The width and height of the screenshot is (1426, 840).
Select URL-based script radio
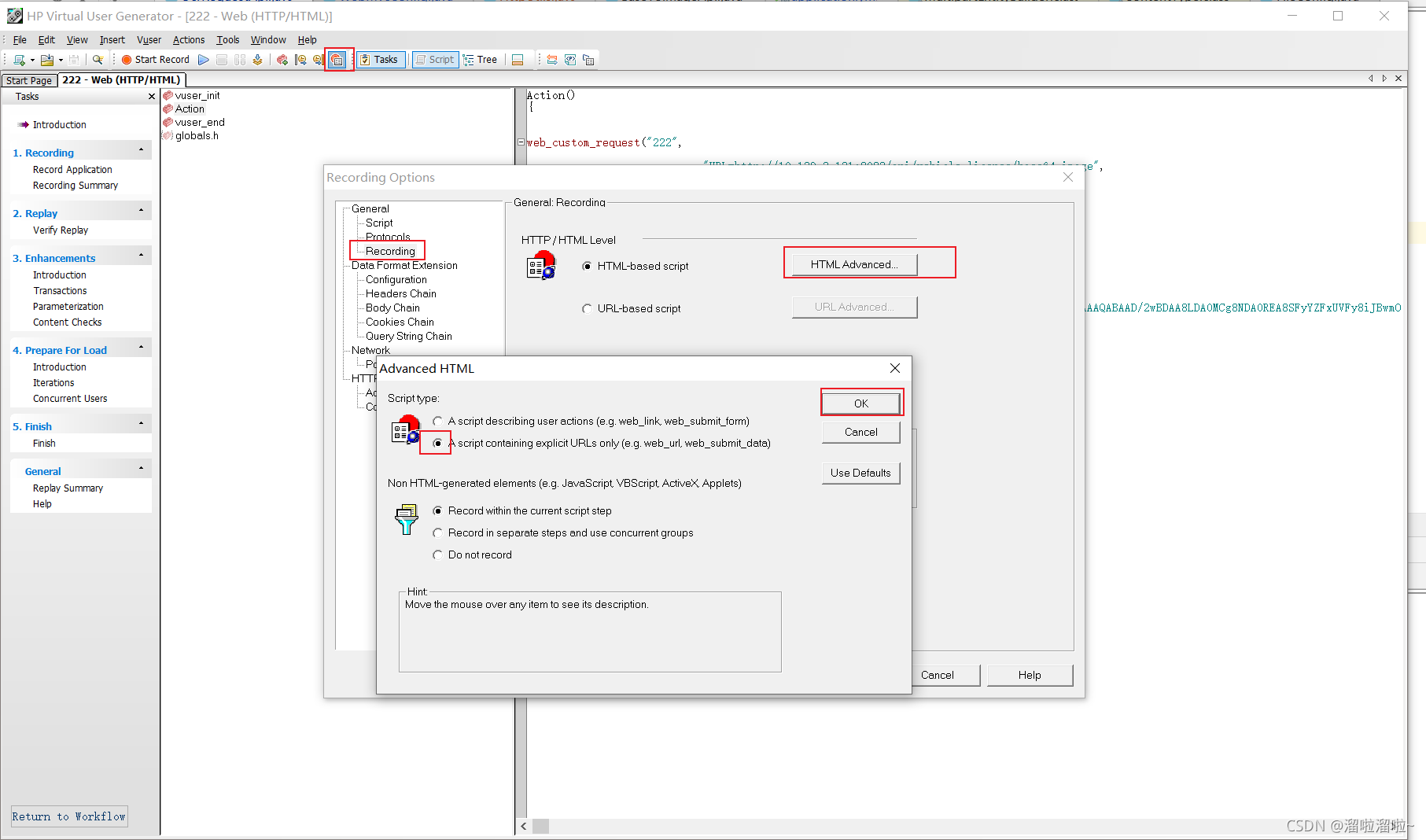587,309
